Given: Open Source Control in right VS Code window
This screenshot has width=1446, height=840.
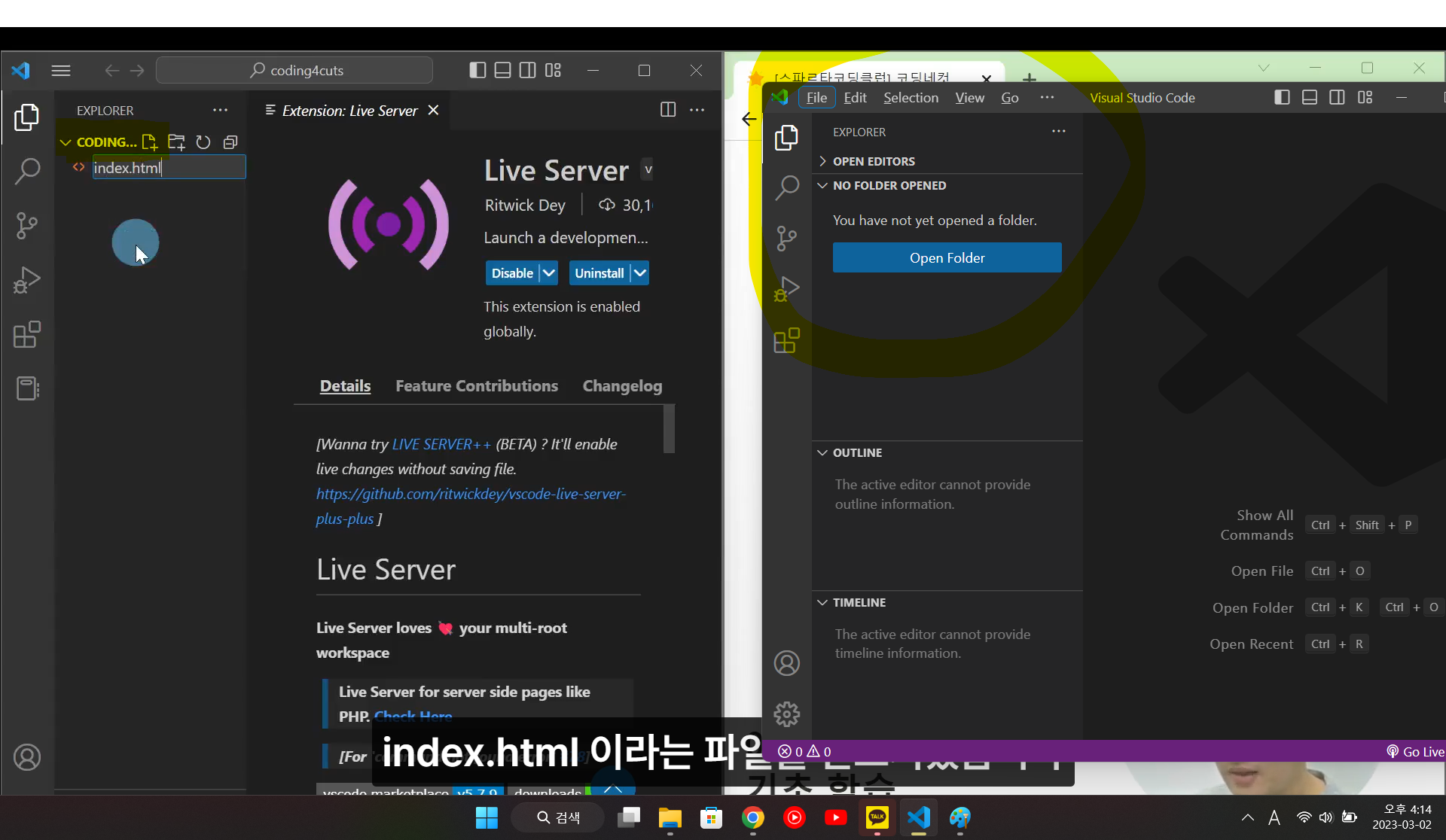Looking at the screenshot, I should (x=787, y=239).
